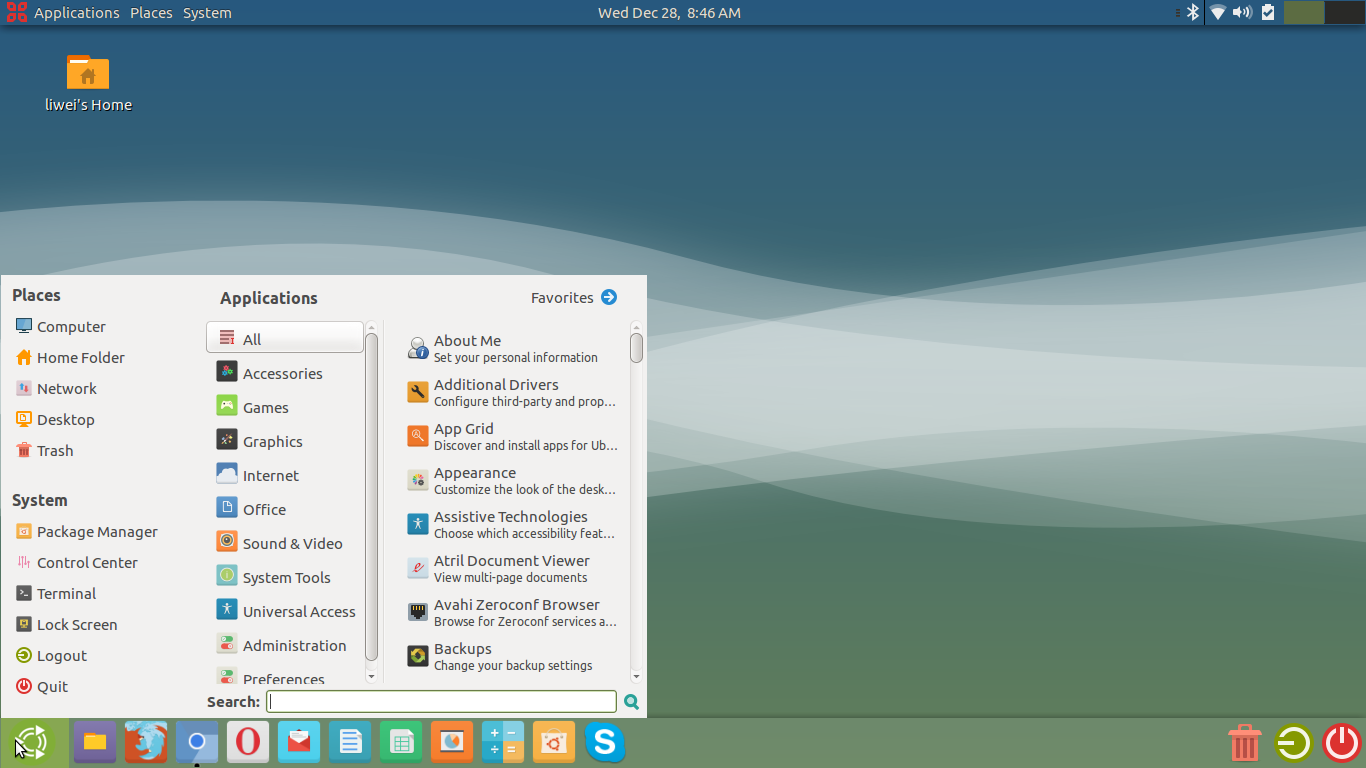This screenshot has height=768, width=1366.
Task: Empty-access the Trash icon on the dock
Action: (1244, 742)
